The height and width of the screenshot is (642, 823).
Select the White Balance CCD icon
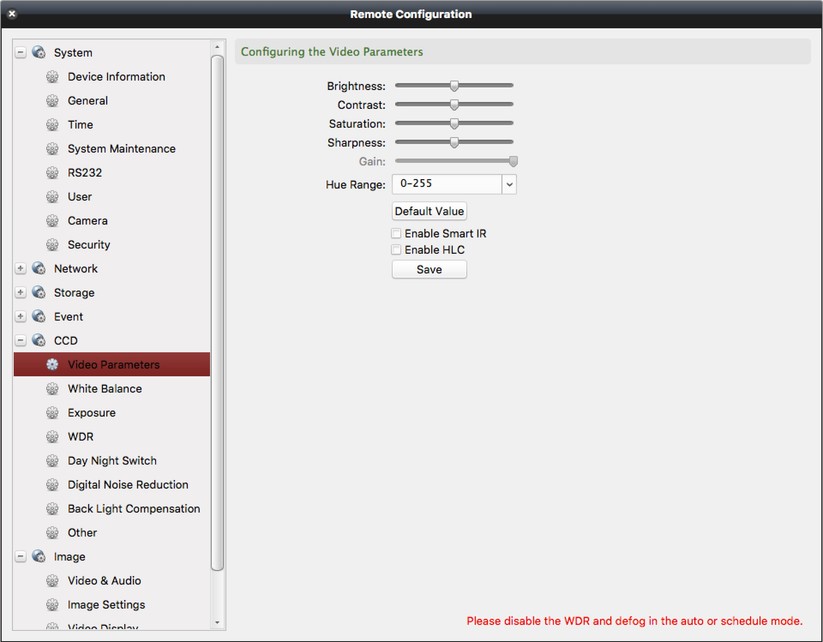tap(52, 388)
